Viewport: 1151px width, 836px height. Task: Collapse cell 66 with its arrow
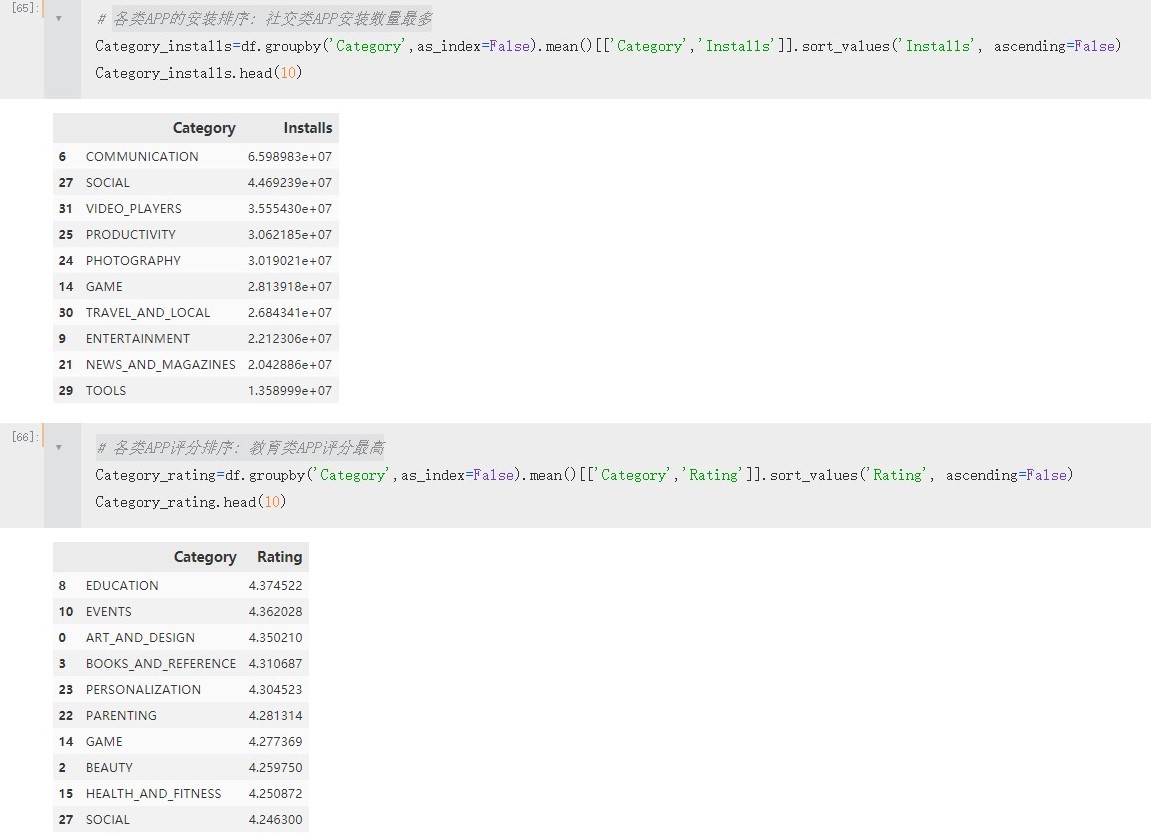[59, 447]
